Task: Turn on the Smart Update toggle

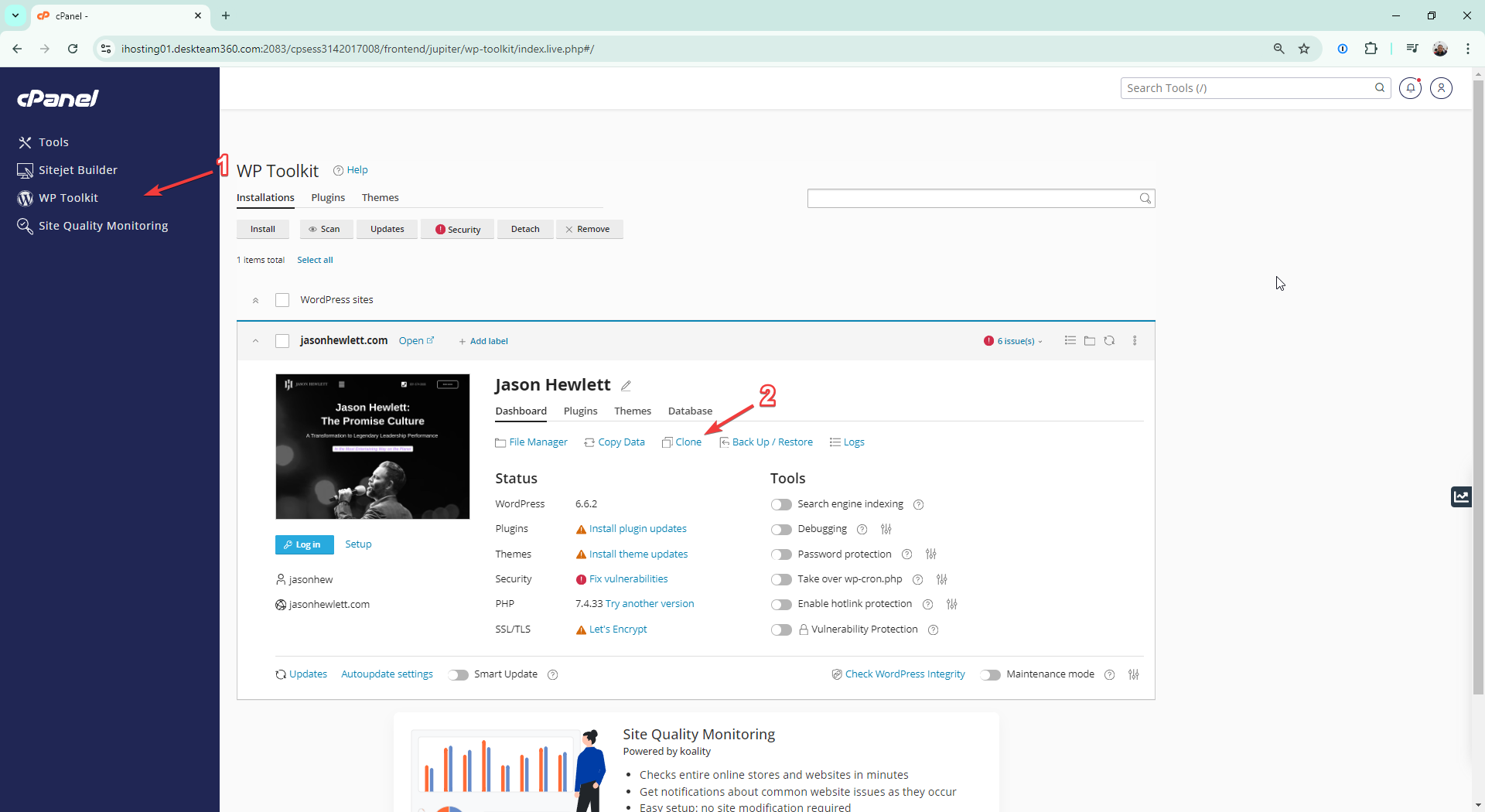Action: (458, 675)
